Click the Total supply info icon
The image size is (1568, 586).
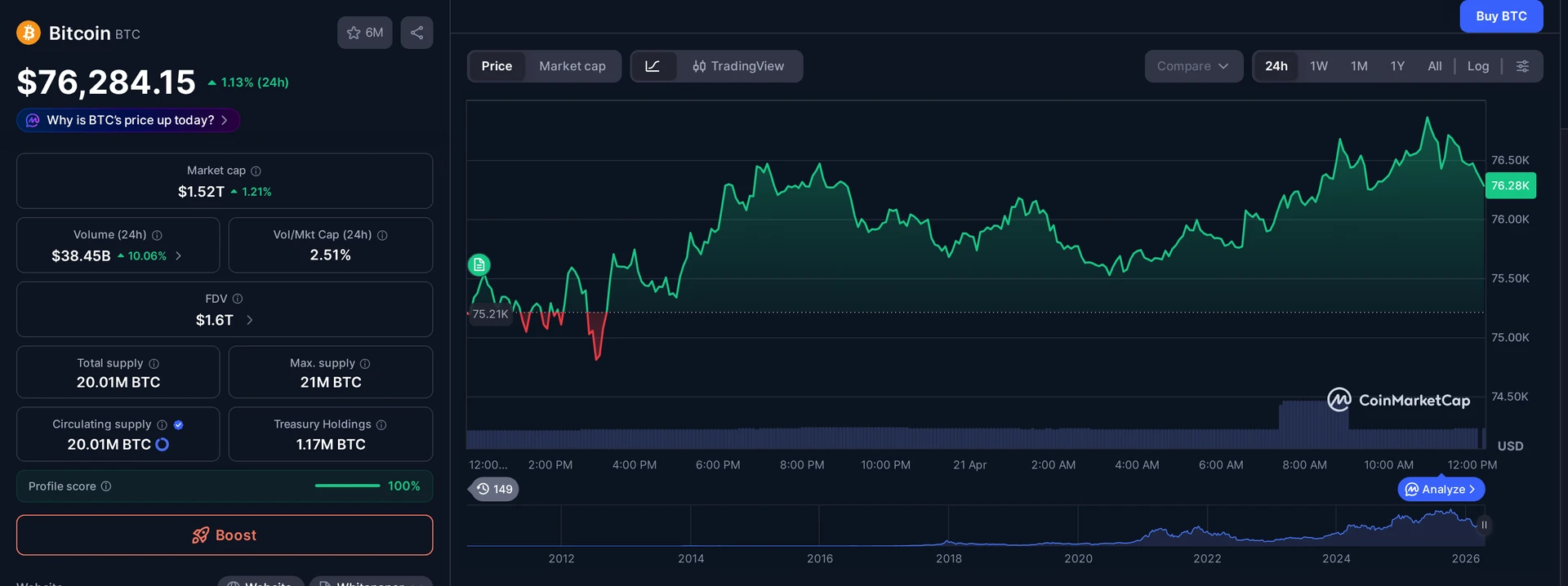coord(154,363)
